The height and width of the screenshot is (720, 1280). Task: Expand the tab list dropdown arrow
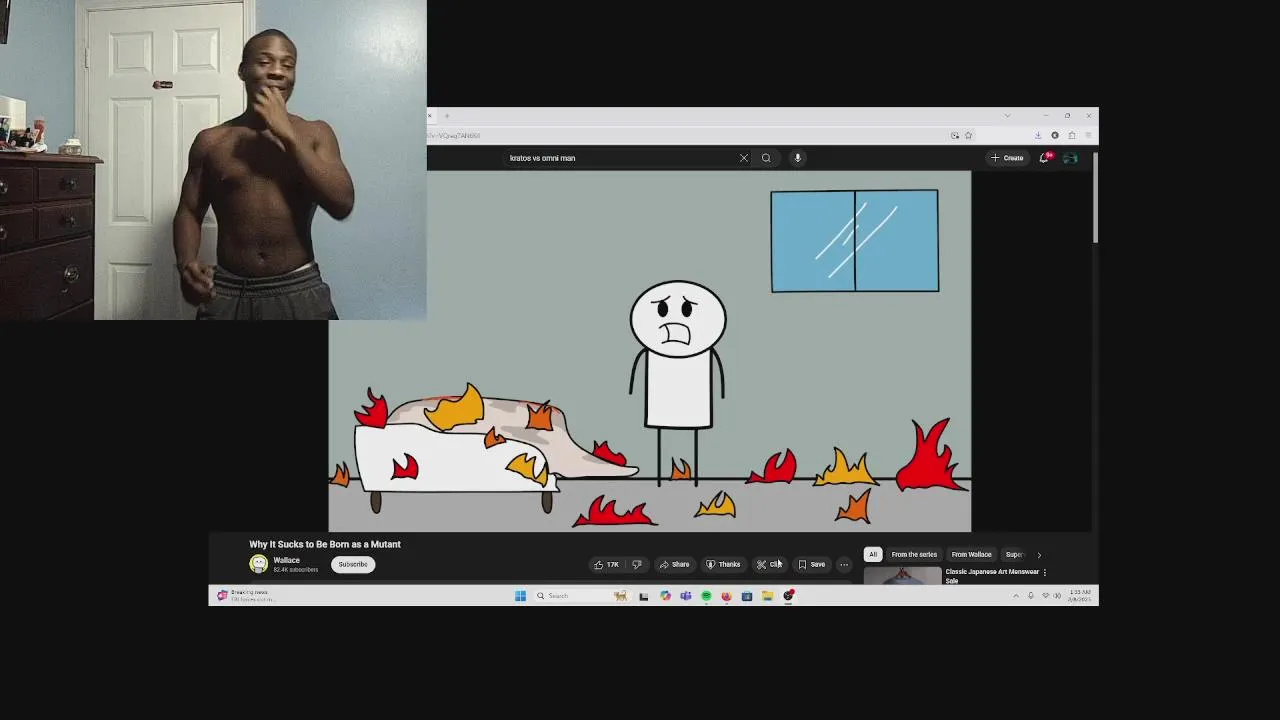pyautogui.click(x=1007, y=116)
